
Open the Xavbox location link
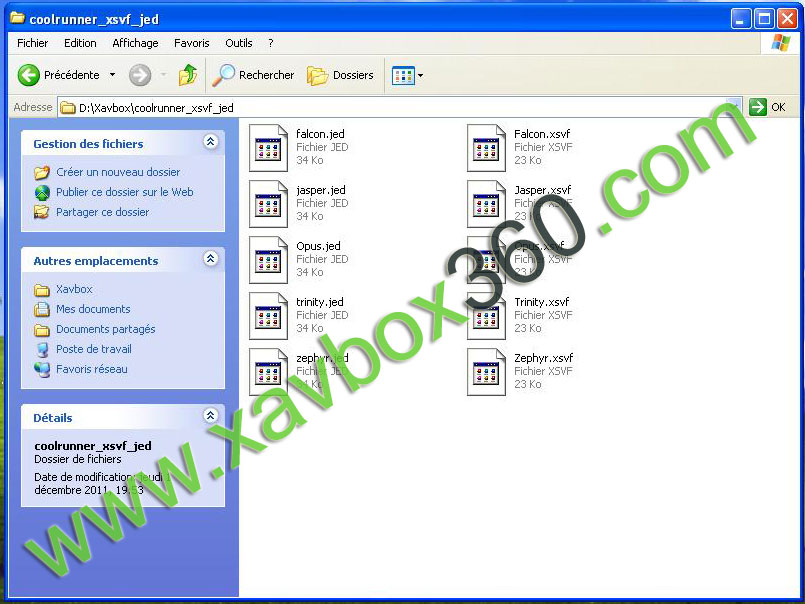click(74, 289)
